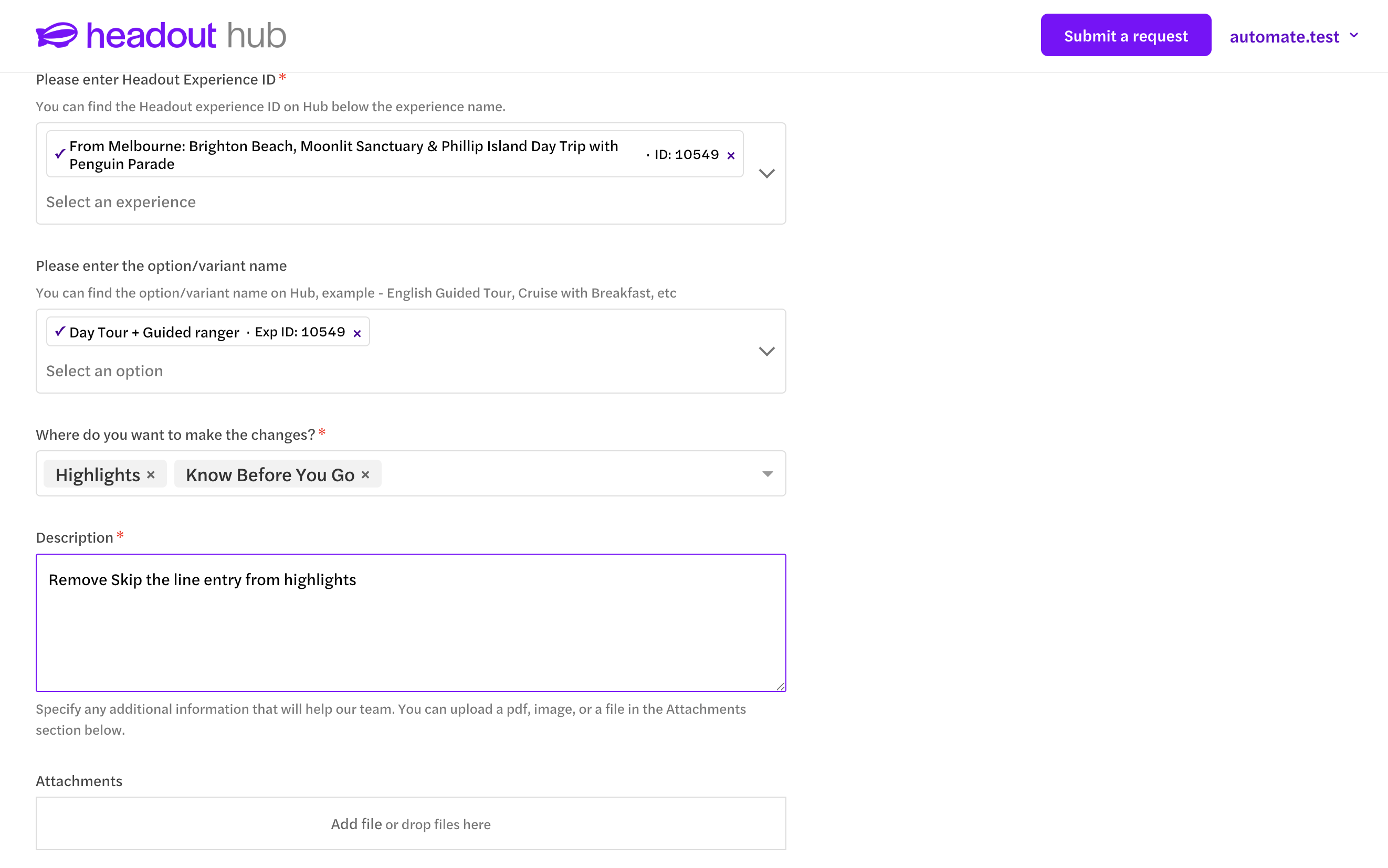The height and width of the screenshot is (868, 1388).
Task: Click into the Description text area
Action: (x=411, y=623)
